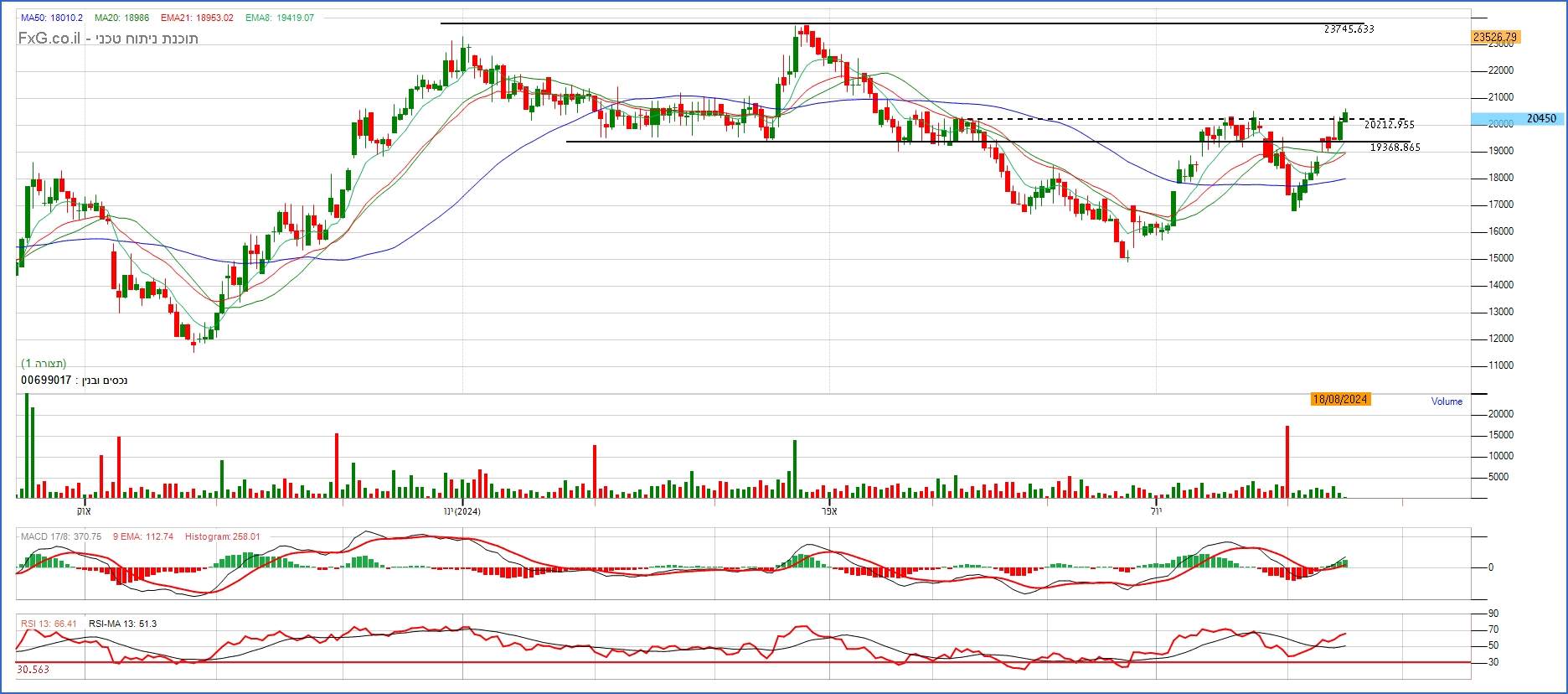Viewport: 1568px width, 694px height.
Task: Click the 19368.865 support line label
Action: tap(1395, 148)
